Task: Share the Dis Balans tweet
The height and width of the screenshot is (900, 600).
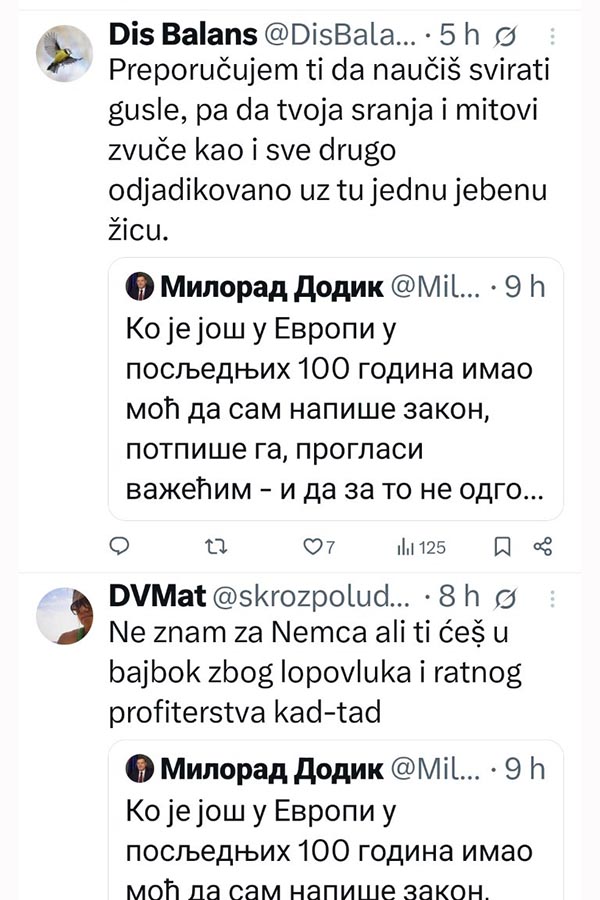Action: (x=543, y=546)
